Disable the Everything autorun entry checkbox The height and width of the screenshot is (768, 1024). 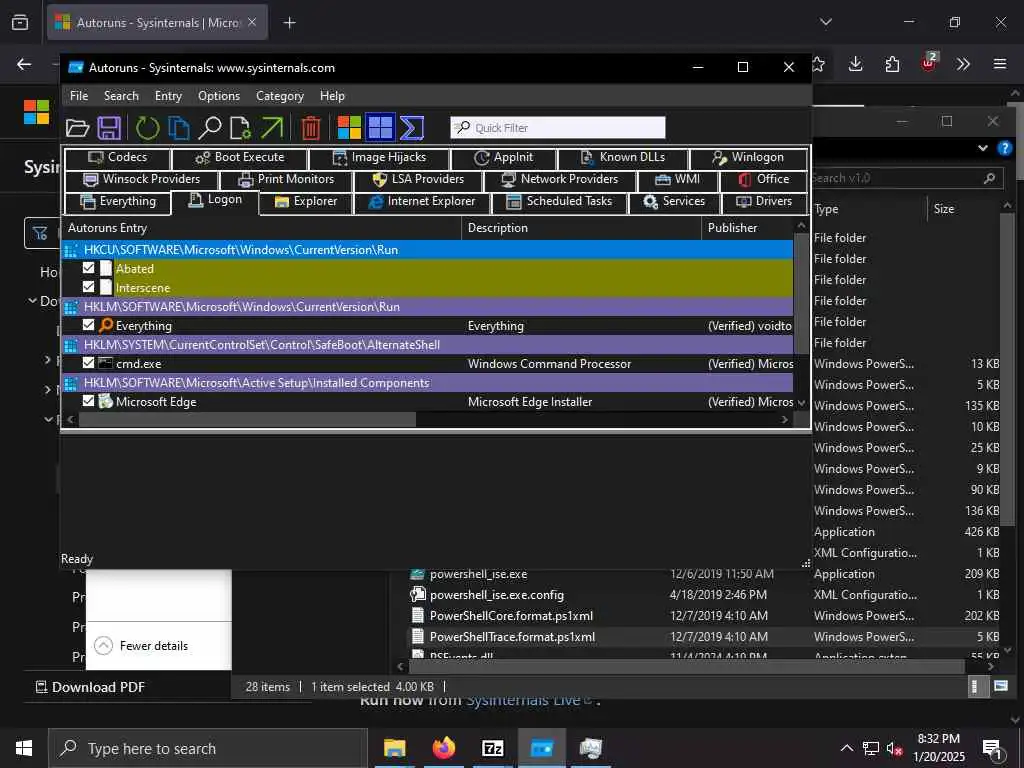coord(89,325)
